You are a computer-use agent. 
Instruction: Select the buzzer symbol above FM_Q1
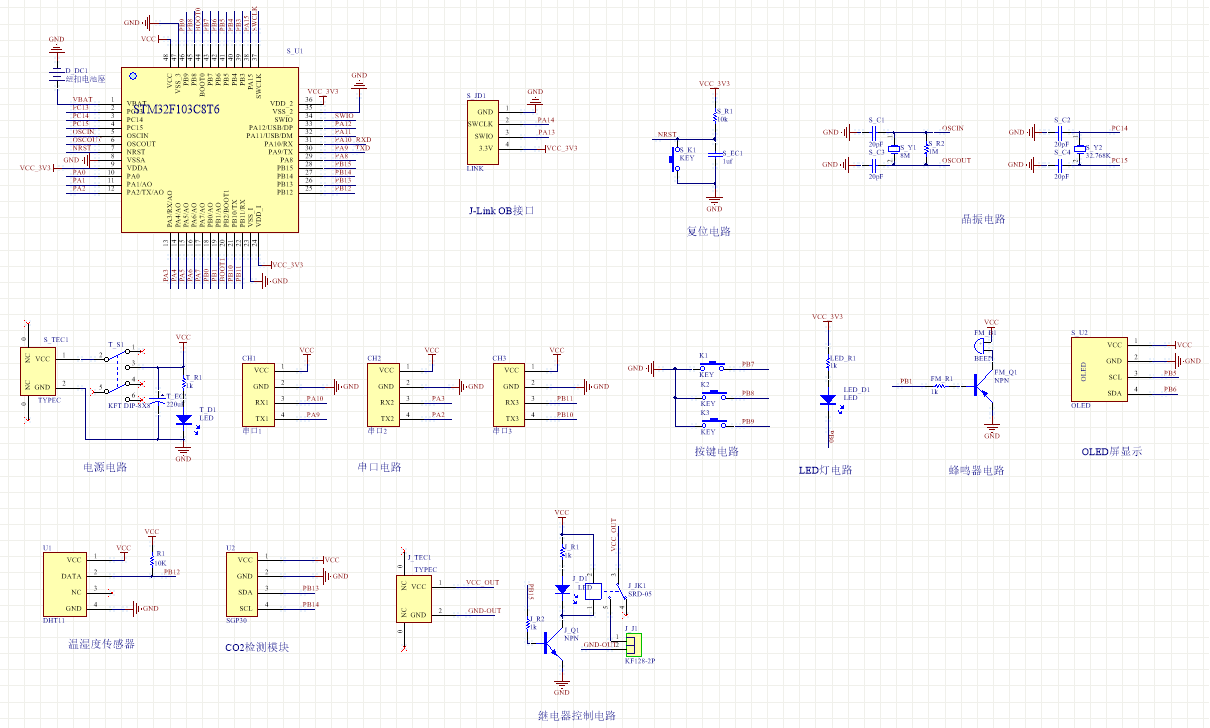981,344
